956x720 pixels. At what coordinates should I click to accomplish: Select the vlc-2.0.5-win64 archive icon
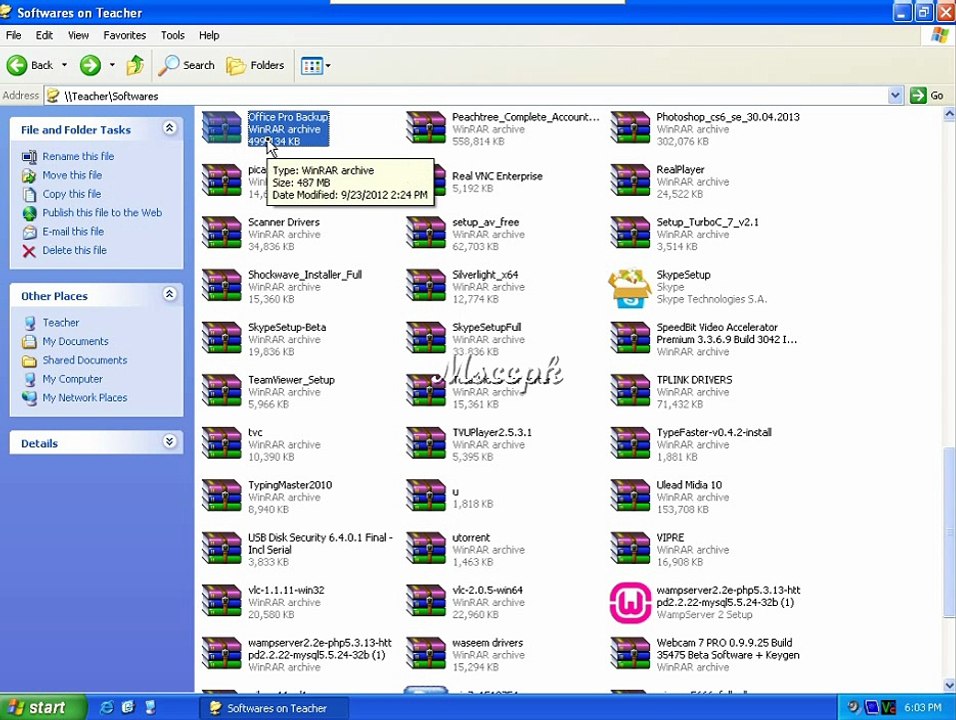[x=426, y=599]
